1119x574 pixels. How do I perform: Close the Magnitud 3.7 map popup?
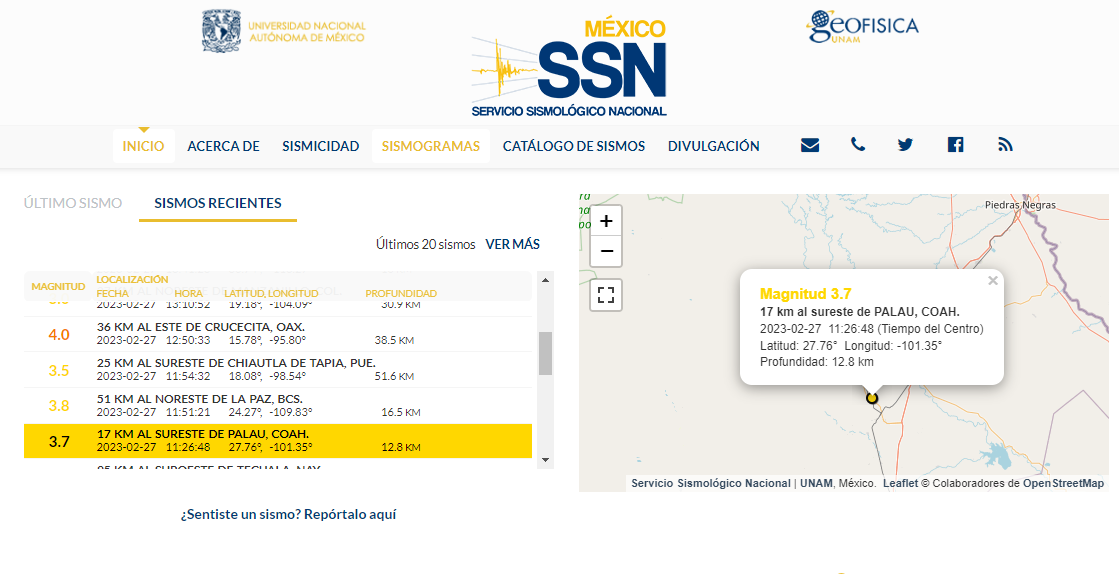(x=993, y=281)
